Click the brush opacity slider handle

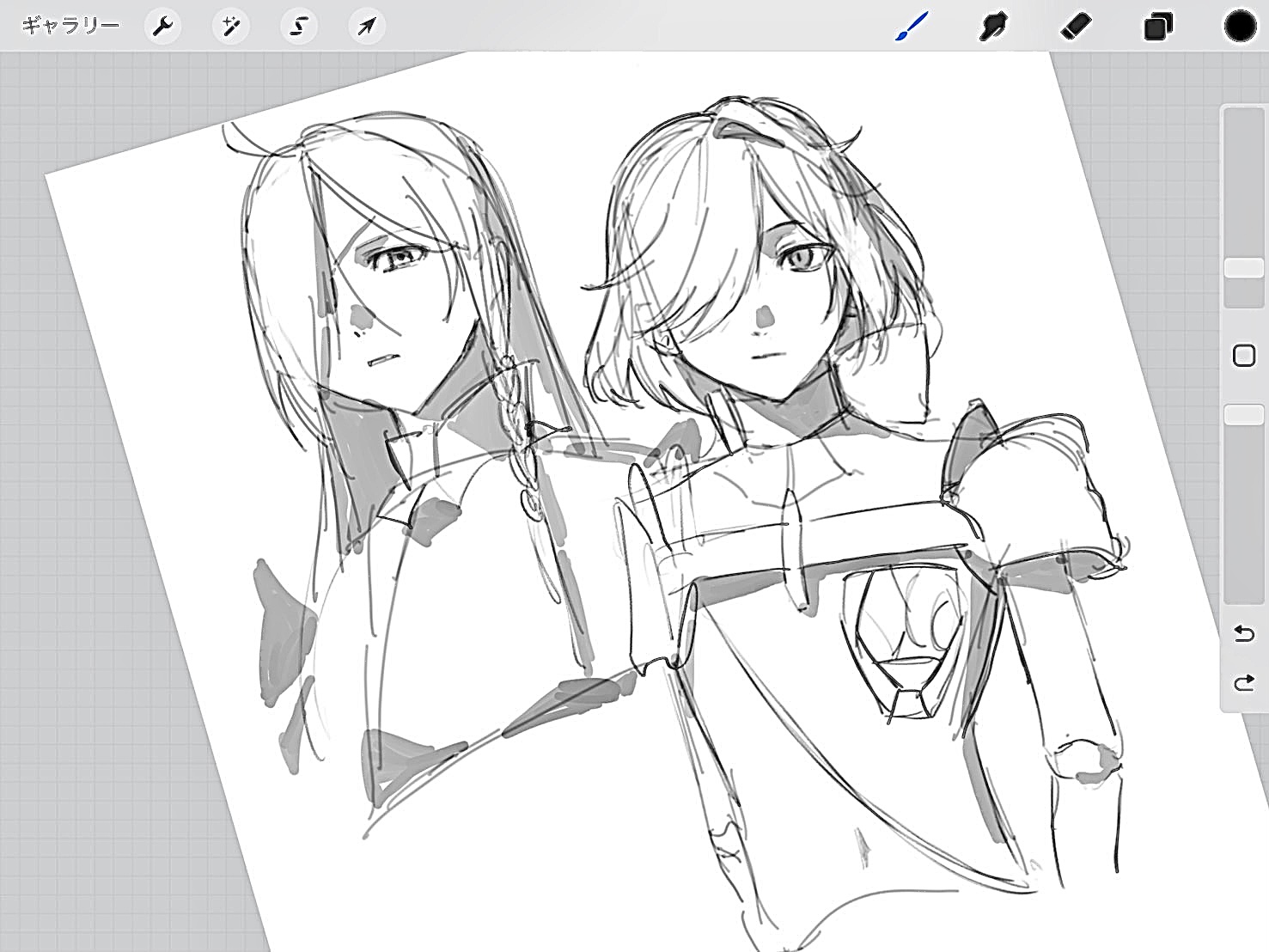click(x=1243, y=414)
